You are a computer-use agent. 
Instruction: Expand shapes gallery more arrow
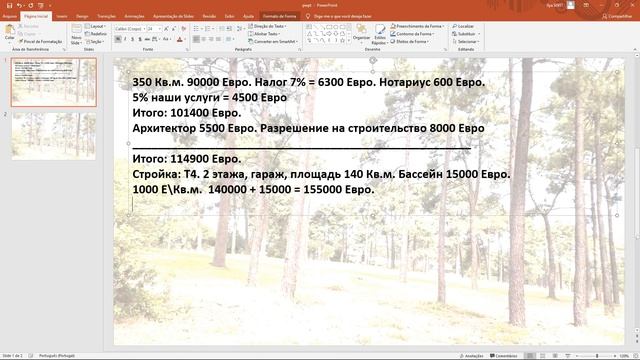click(349, 41)
